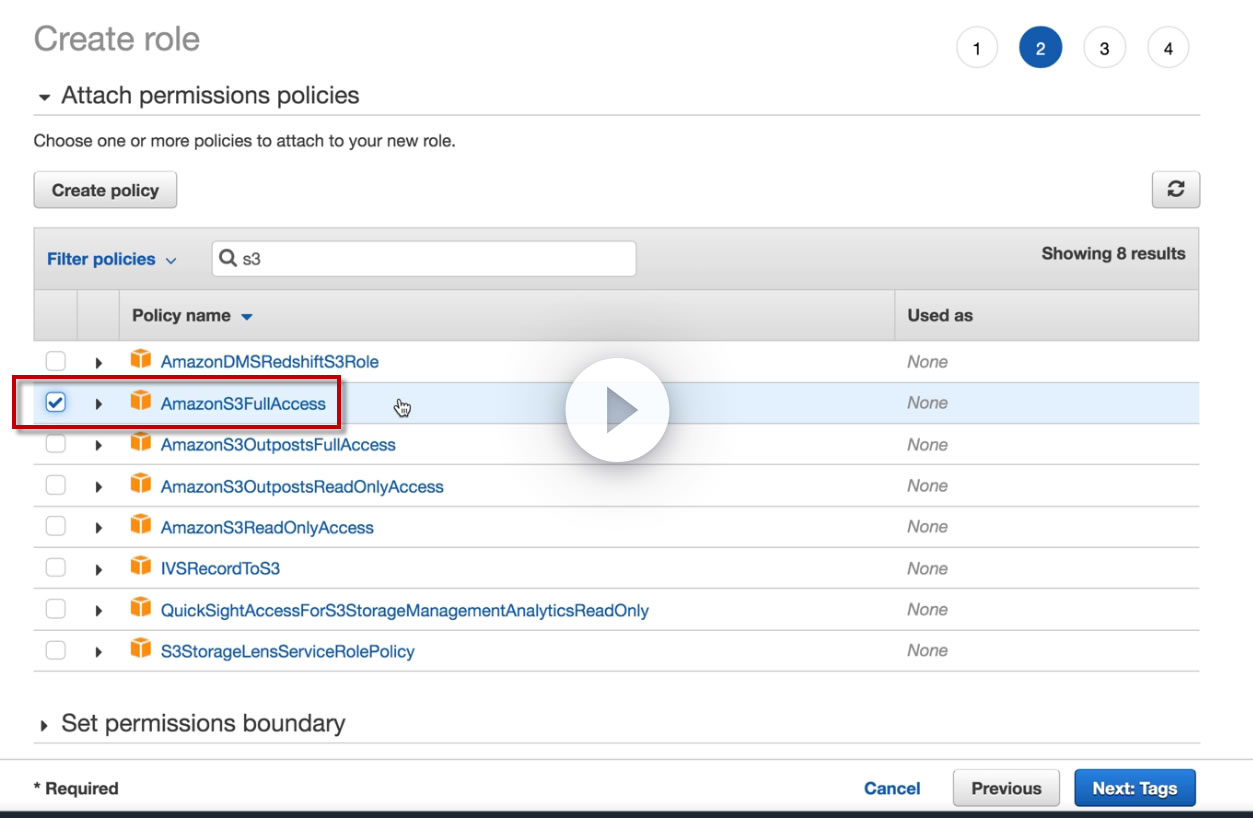Expand the AmazonS3FullAccess policy details arrow
This screenshot has height=818, width=1253.
click(x=98, y=404)
